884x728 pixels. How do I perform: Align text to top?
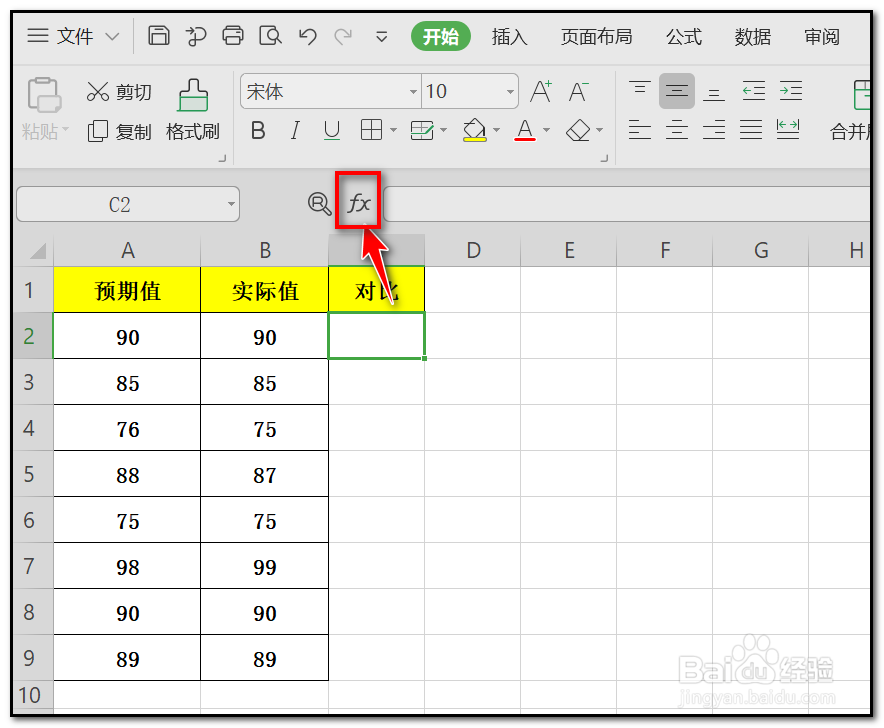(640, 90)
